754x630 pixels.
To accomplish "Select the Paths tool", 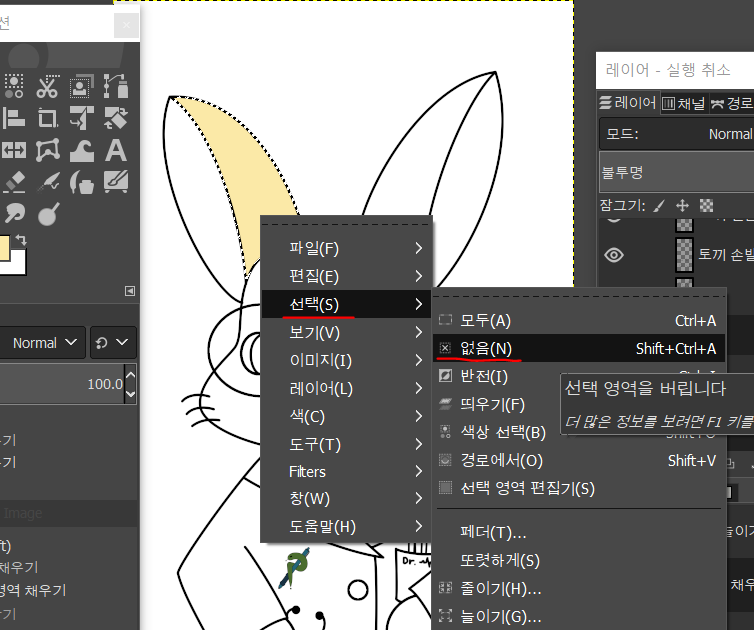I will pyautogui.click(x=115, y=87).
